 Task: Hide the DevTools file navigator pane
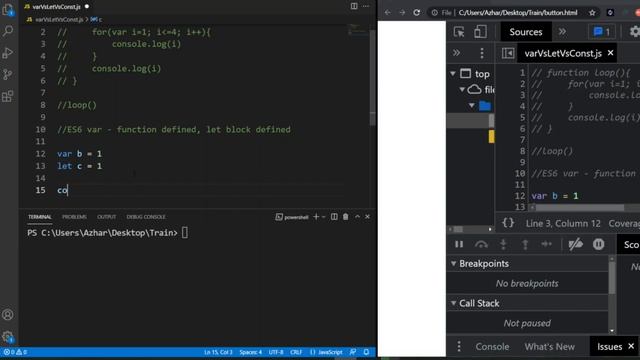(508, 53)
